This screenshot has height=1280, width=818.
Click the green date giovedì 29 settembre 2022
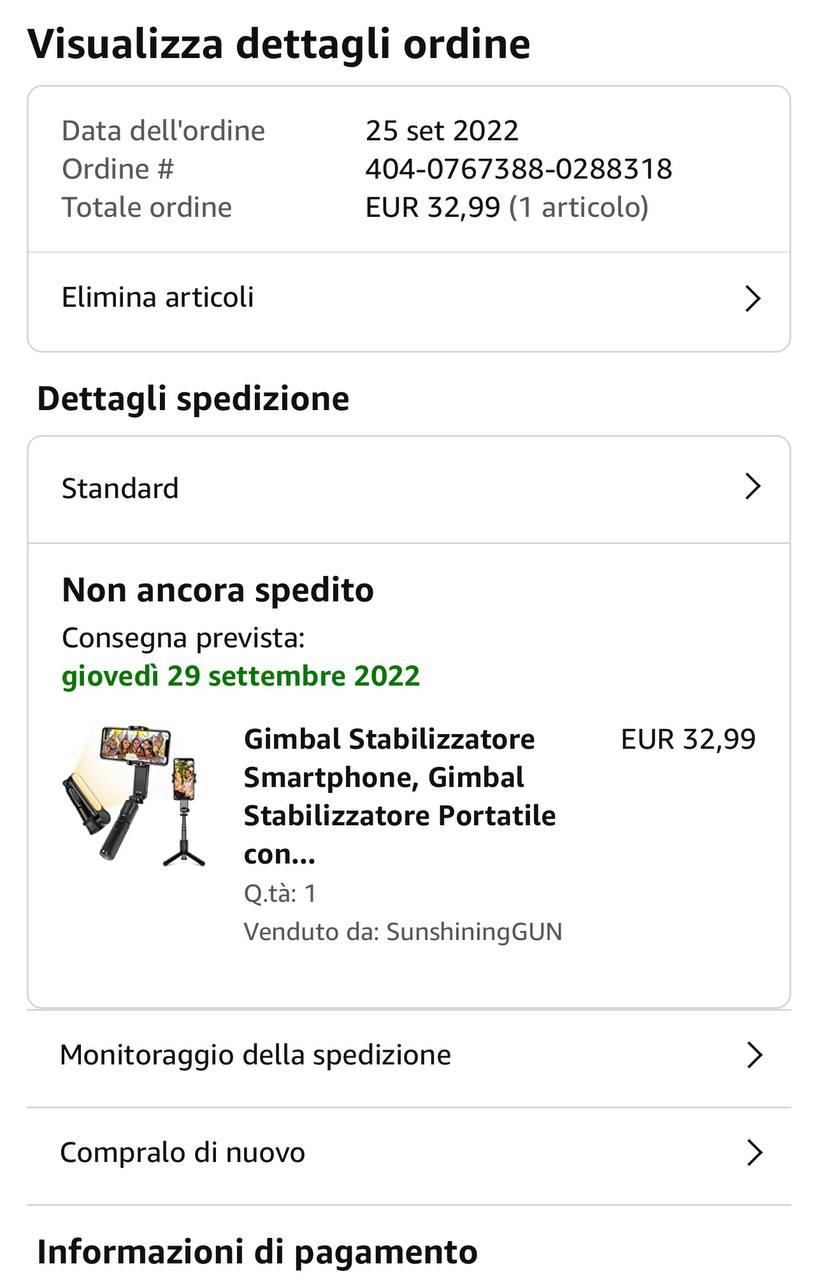tap(240, 676)
